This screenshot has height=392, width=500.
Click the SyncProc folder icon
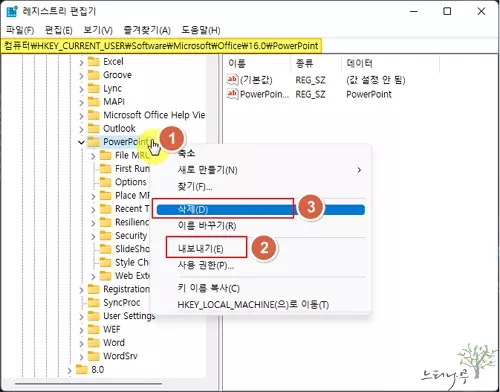(94, 302)
